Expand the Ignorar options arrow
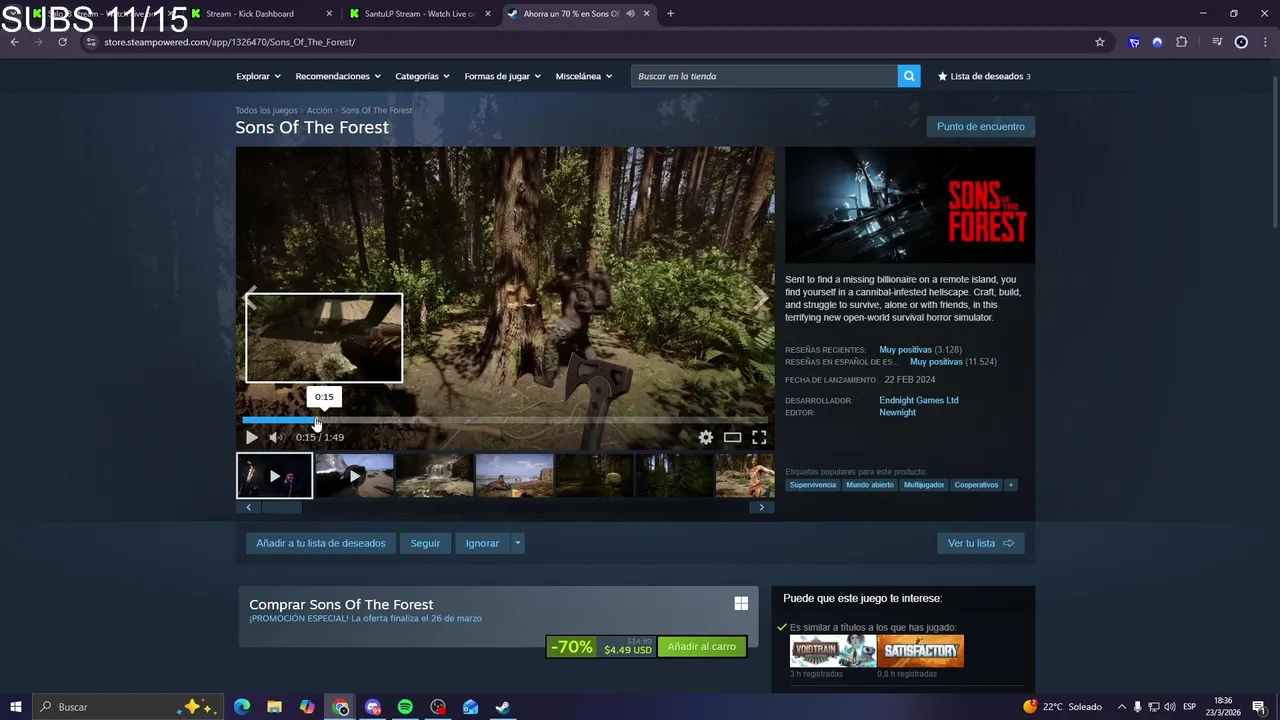This screenshot has height=720, width=1280. coord(517,543)
